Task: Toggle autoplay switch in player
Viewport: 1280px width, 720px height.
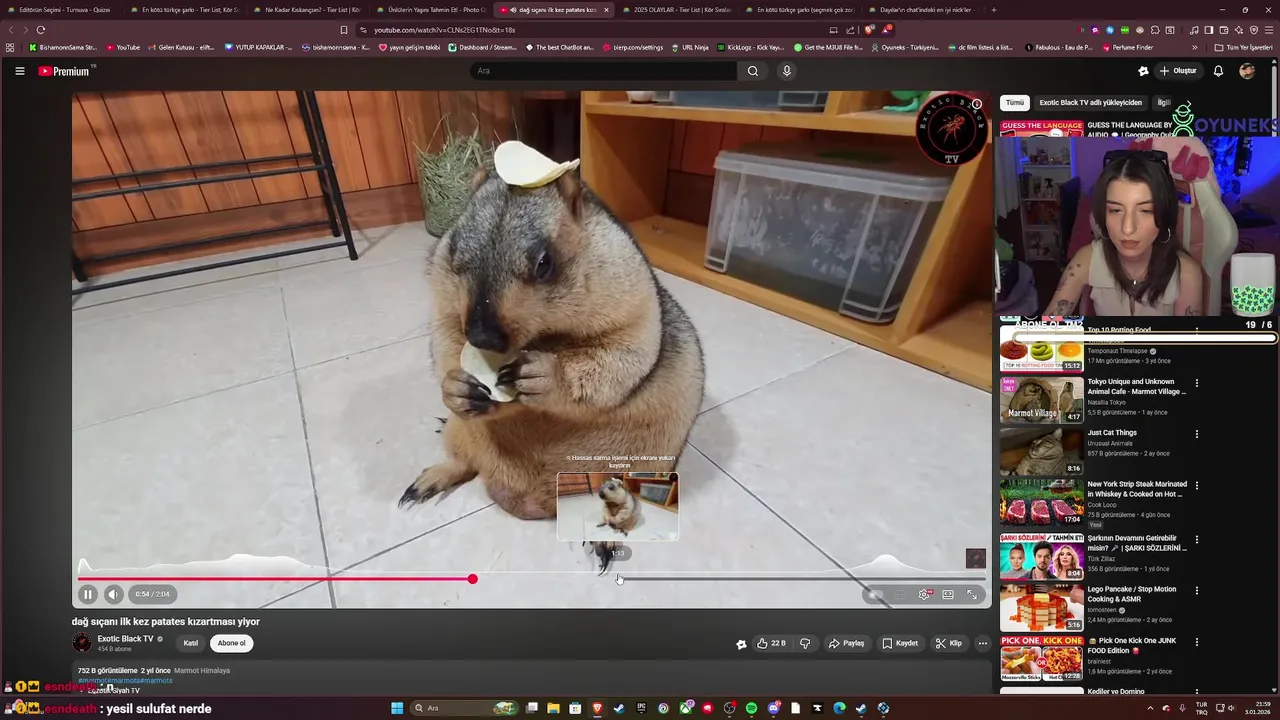Action: pyautogui.click(x=875, y=594)
